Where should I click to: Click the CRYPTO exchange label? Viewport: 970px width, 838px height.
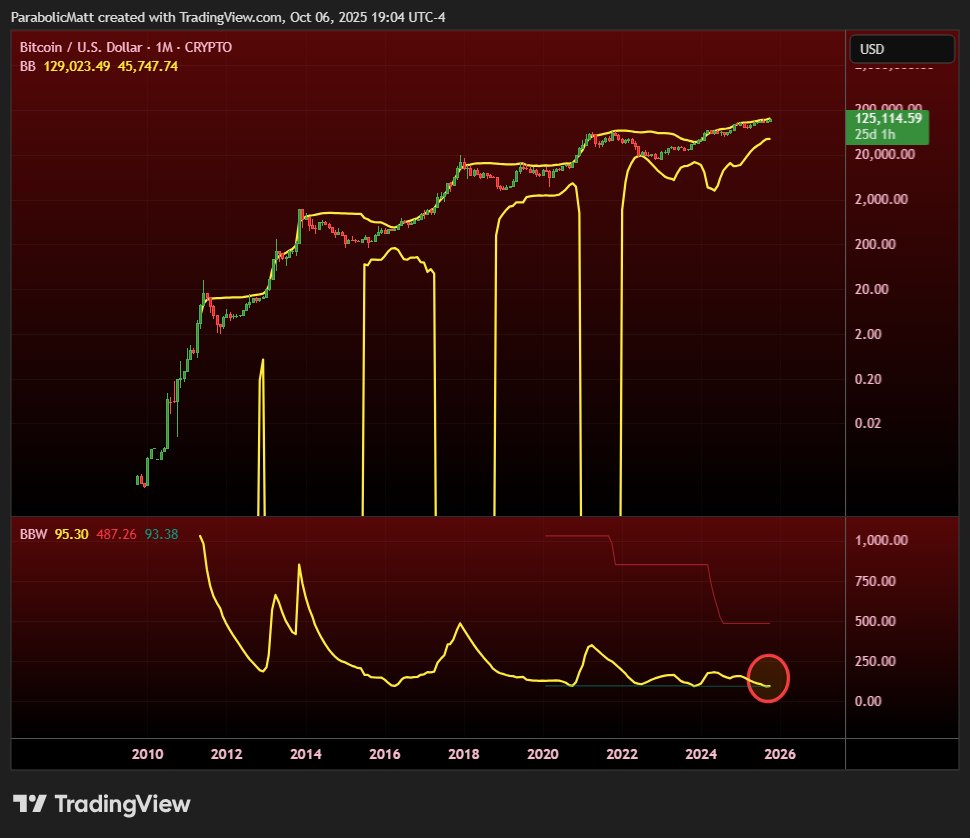pyautogui.click(x=206, y=47)
